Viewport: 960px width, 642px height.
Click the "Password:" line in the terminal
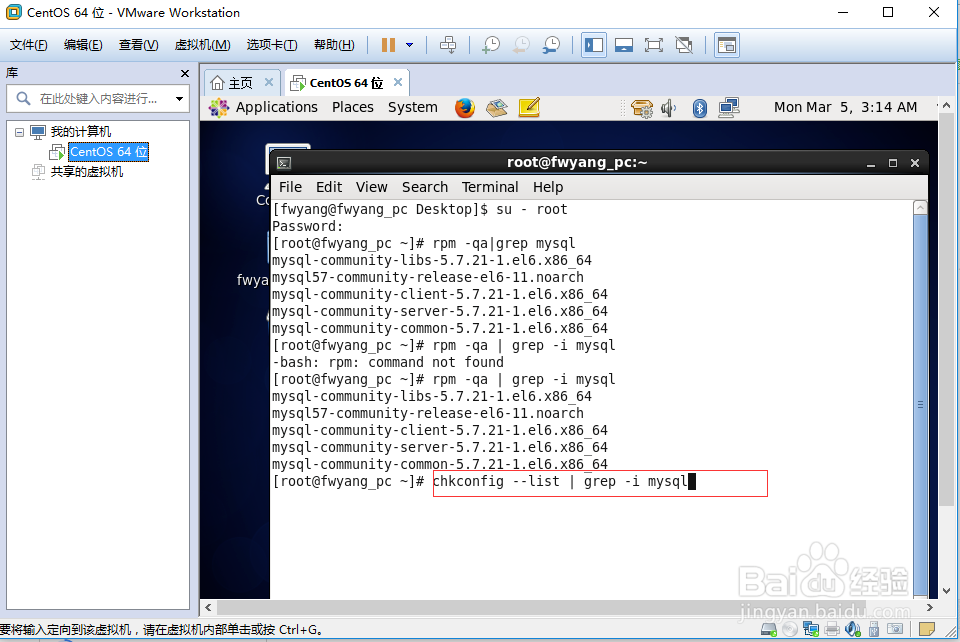[308, 226]
